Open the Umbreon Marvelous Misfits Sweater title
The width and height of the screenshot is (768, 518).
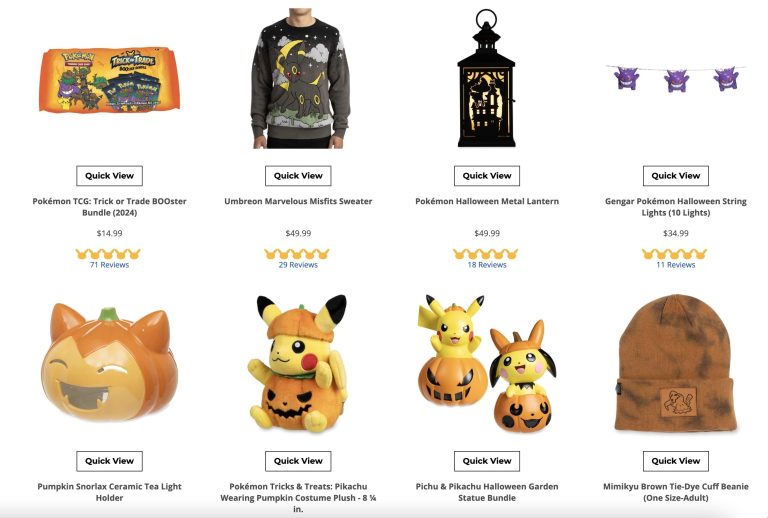coord(298,201)
